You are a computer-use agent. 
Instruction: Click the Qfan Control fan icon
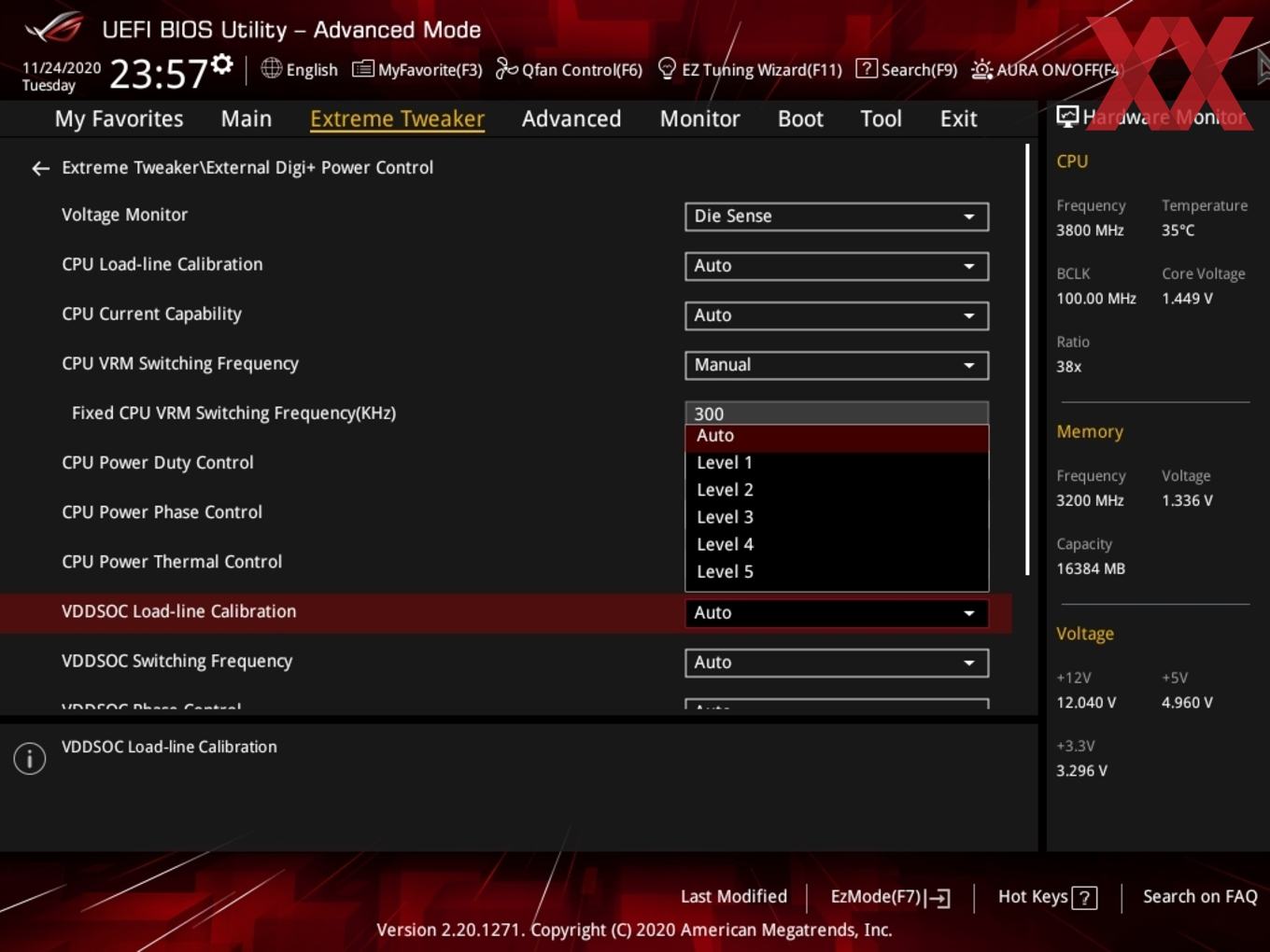[506, 68]
